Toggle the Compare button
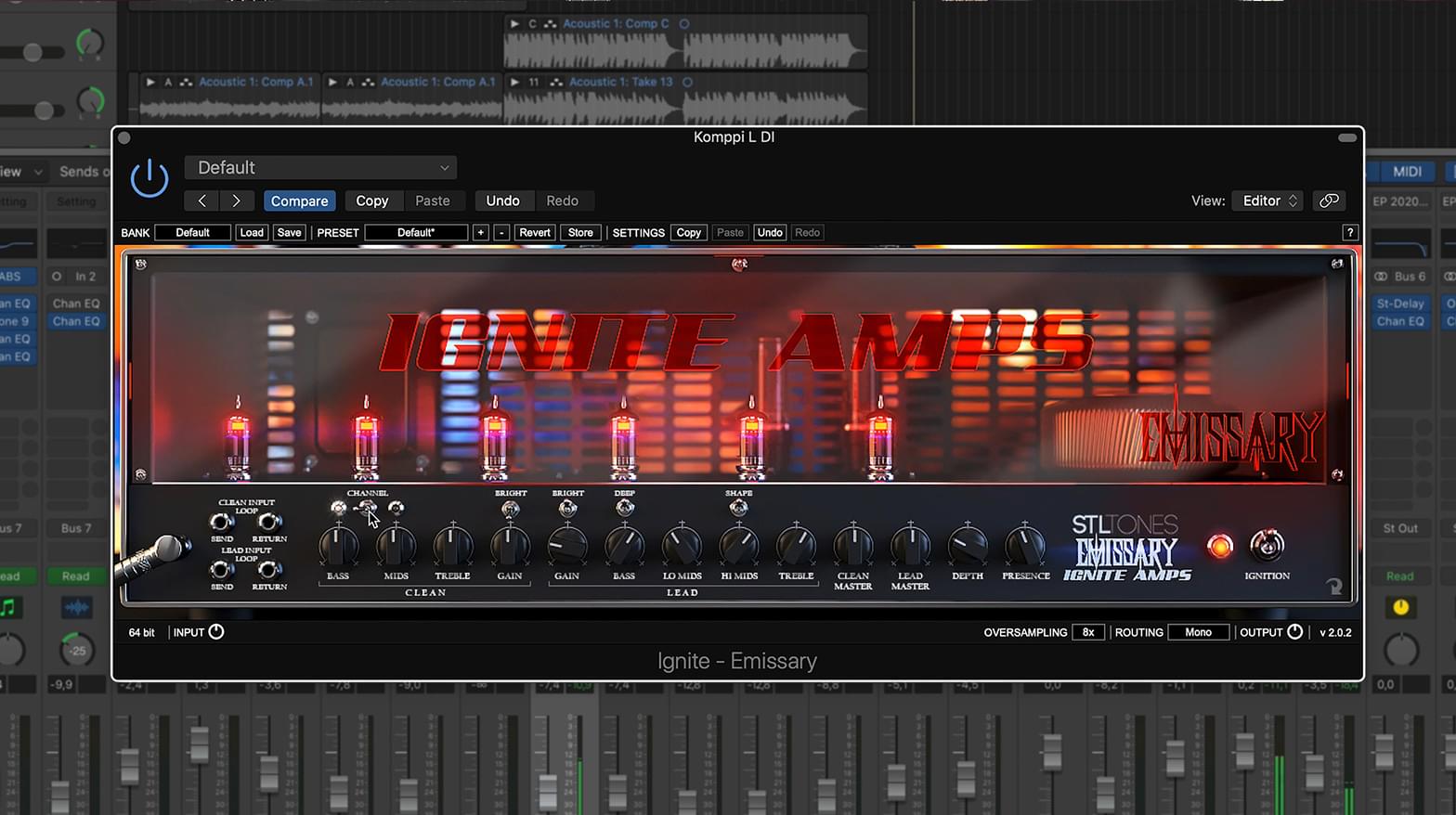 pyautogui.click(x=299, y=201)
